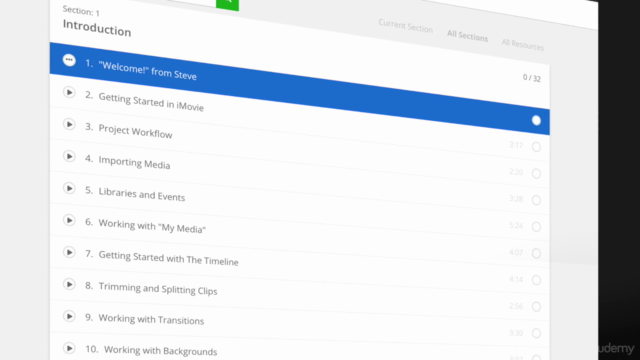Viewport: 640px width, 360px height.
Task: Click the ellipsis icon beside "Welcome!" from Steve
Action: pos(69,60)
